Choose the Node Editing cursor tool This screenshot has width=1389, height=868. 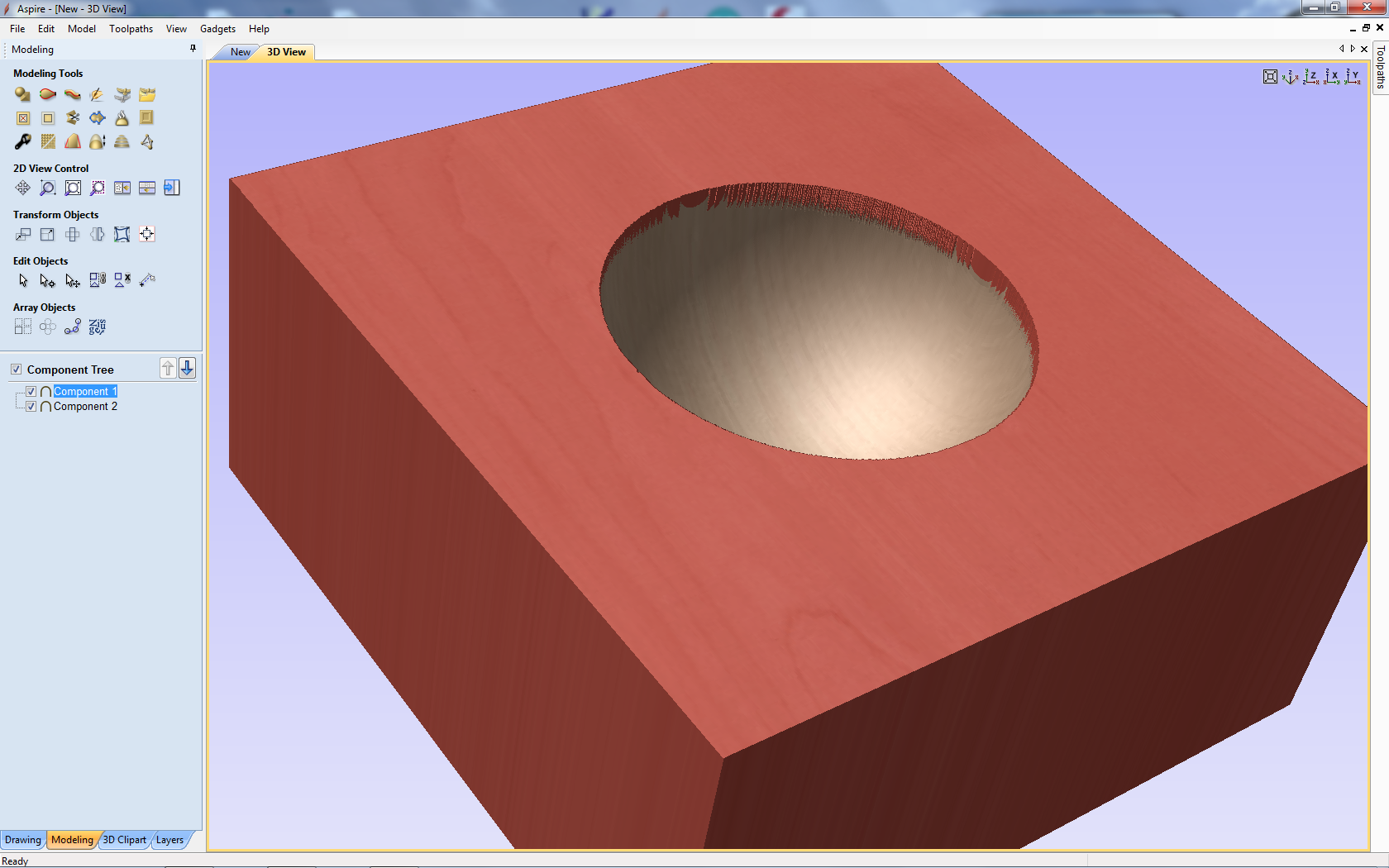pyautogui.click(x=48, y=281)
